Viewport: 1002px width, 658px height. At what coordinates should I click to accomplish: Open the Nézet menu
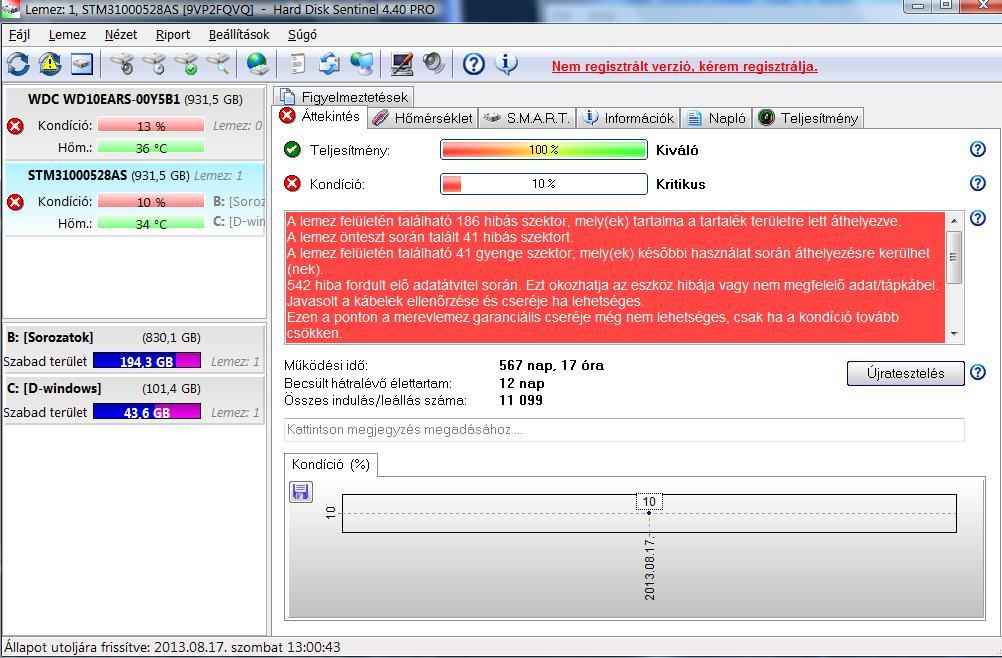tap(121, 34)
